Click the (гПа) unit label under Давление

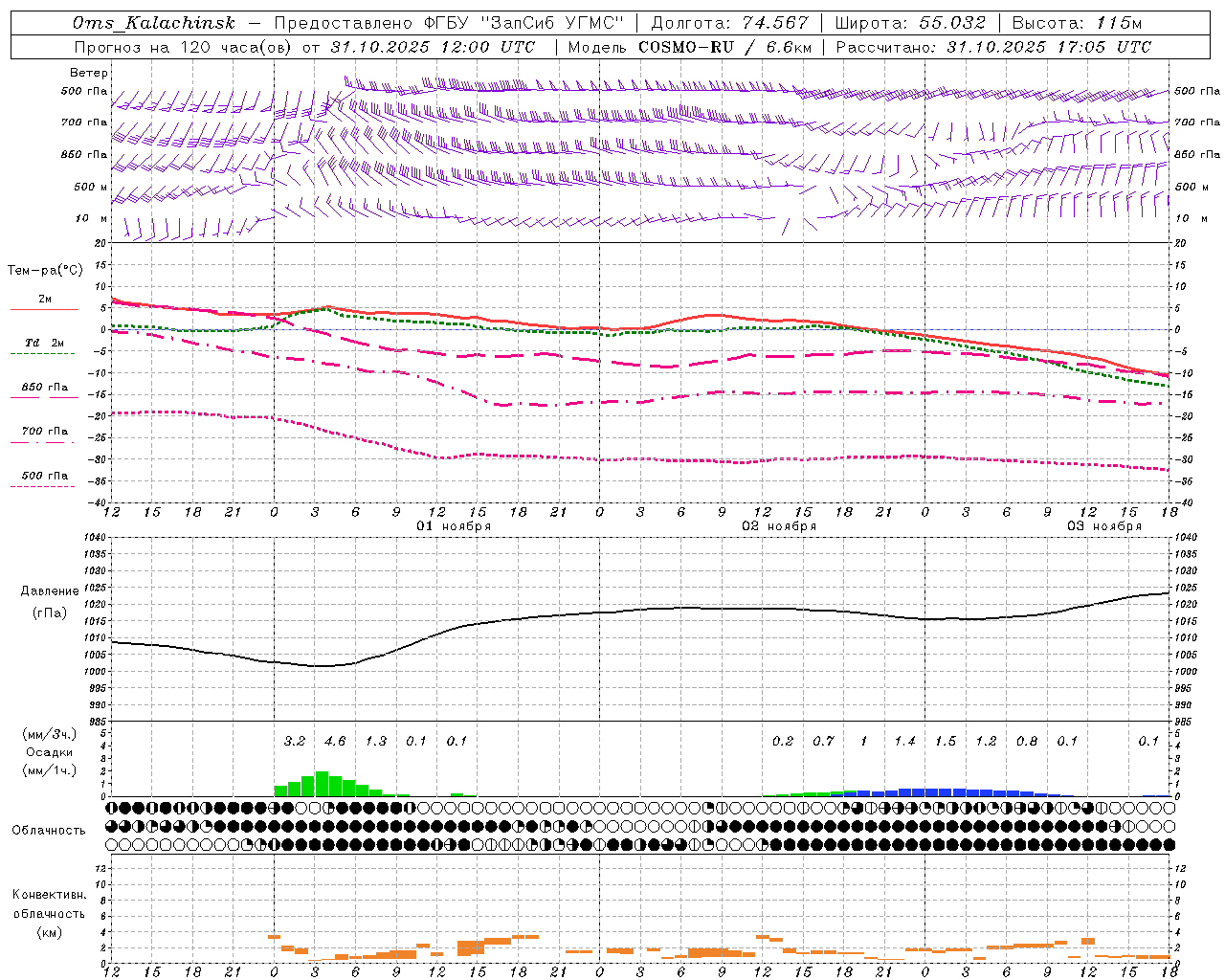point(50,613)
